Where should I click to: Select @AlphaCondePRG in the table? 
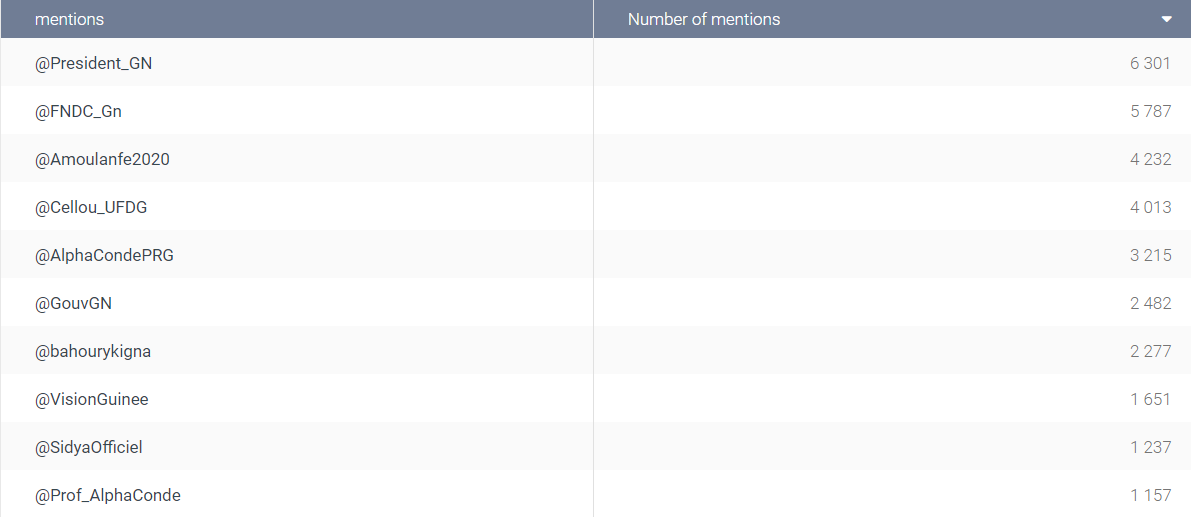pos(104,255)
